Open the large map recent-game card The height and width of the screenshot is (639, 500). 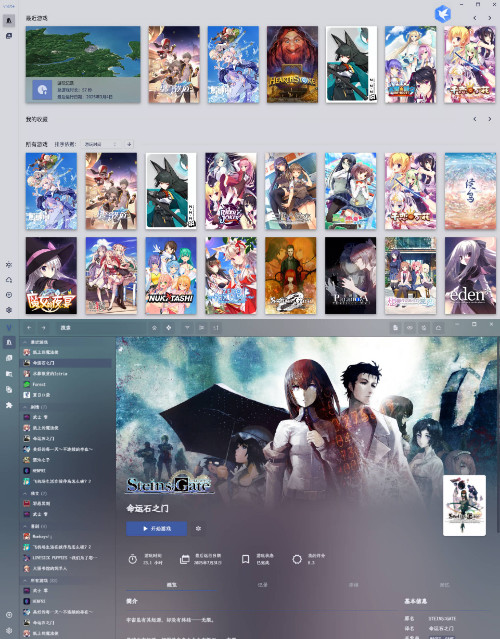point(83,64)
